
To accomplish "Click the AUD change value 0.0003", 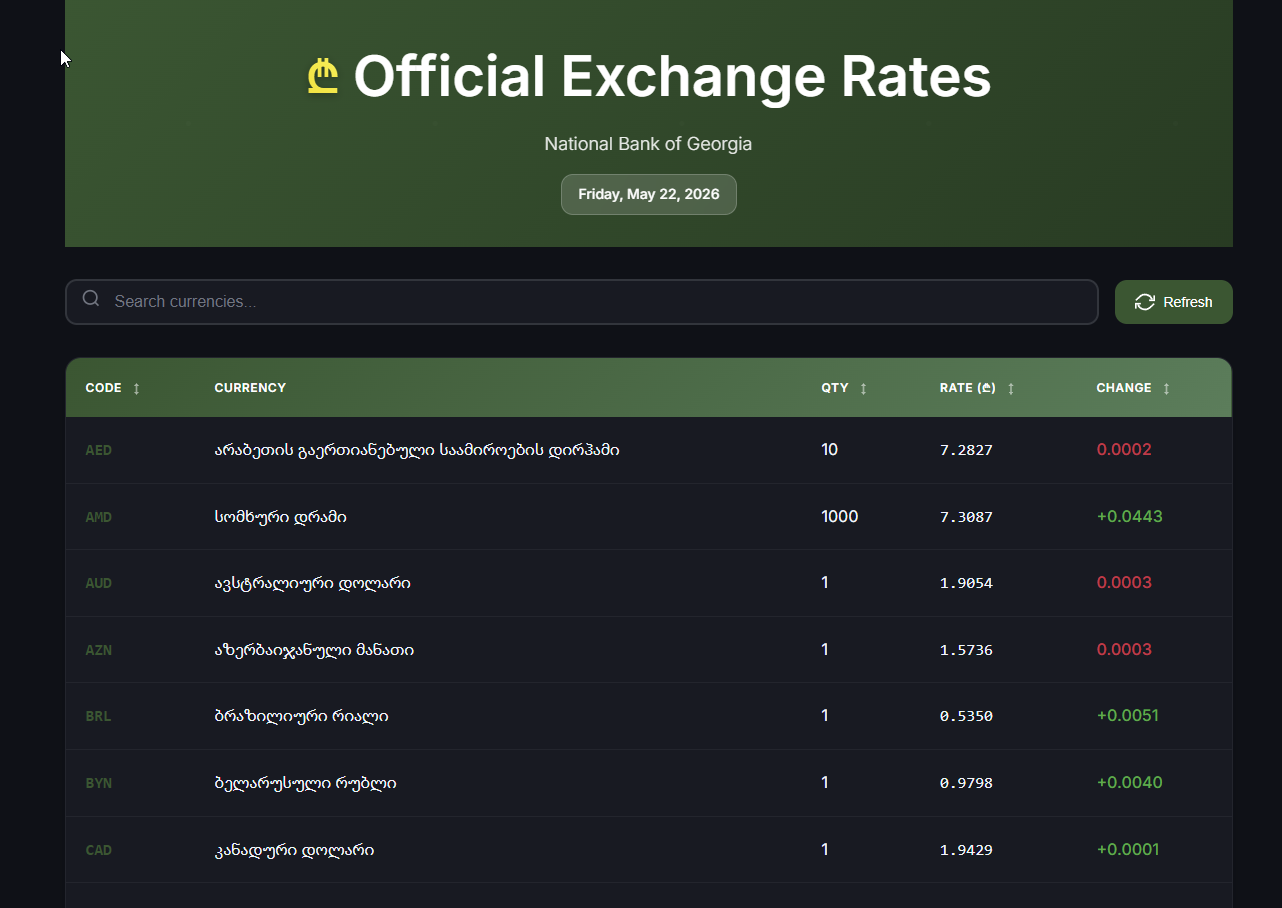I will pyautogui.click(x=1124, y=583).
